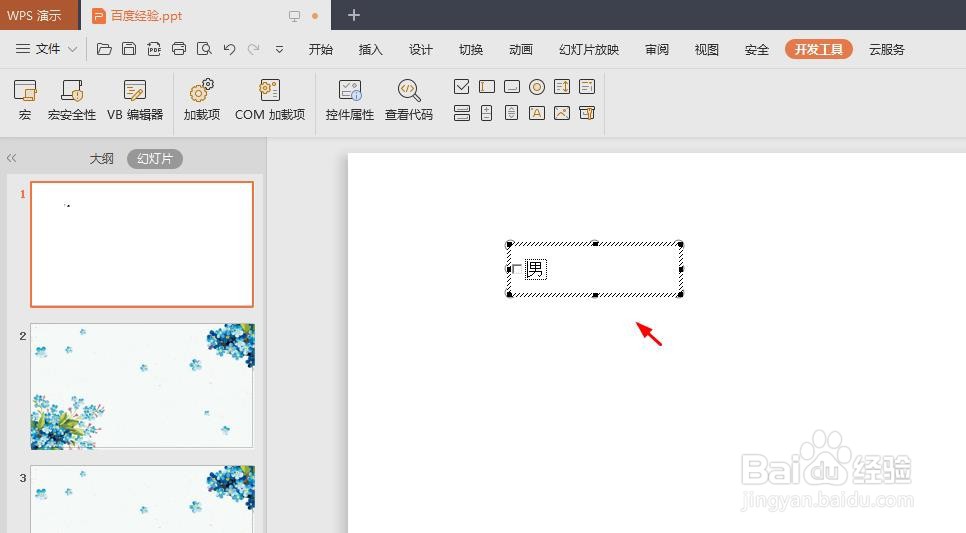
Task: Open the 插入 tab
Action: [370, 49]
